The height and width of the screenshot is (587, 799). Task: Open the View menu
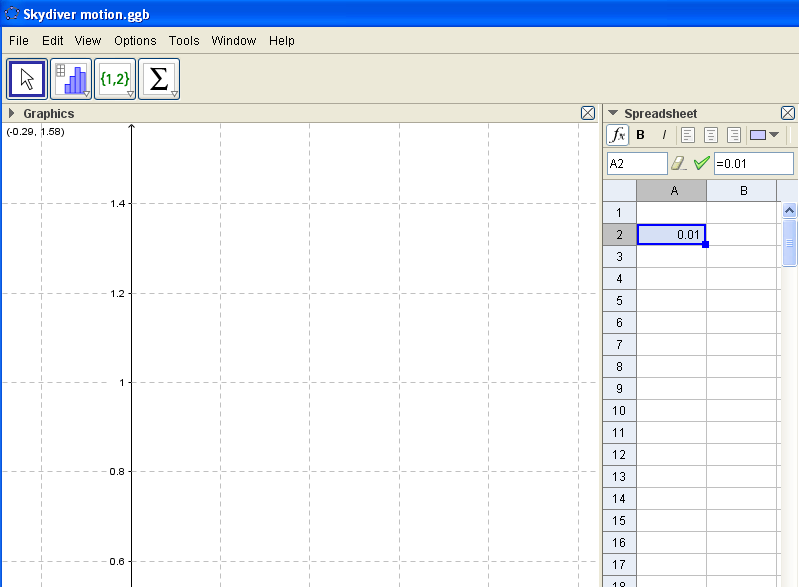88,41
